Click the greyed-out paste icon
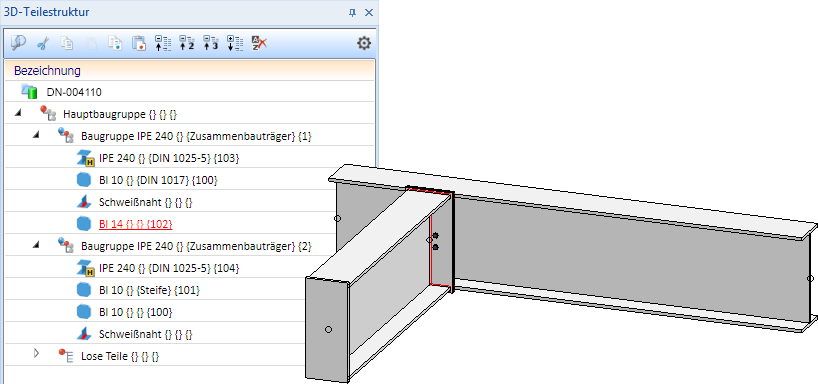This screenshot has width=818, height=384. point(91,43)
